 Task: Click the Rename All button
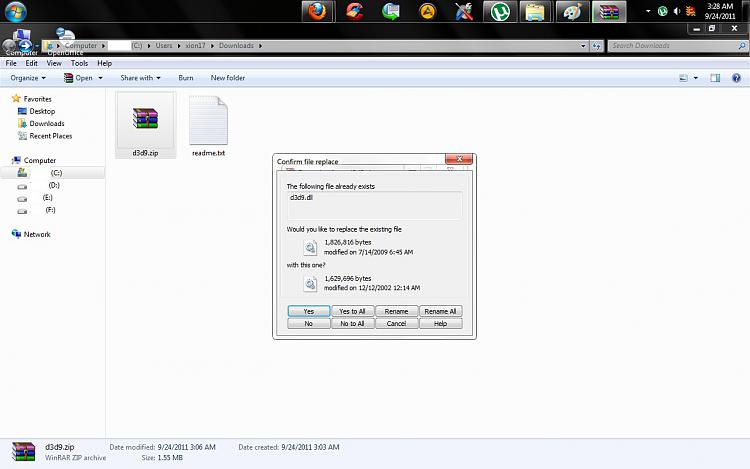(x=440, y=311)
